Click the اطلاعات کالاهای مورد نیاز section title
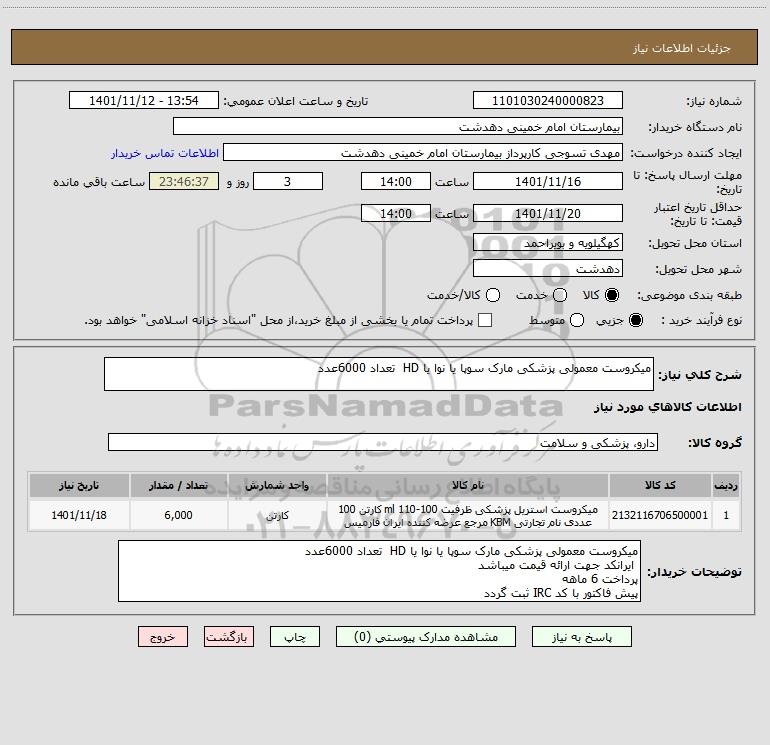This screenshot has width=770, height=745. click(667, 407)
